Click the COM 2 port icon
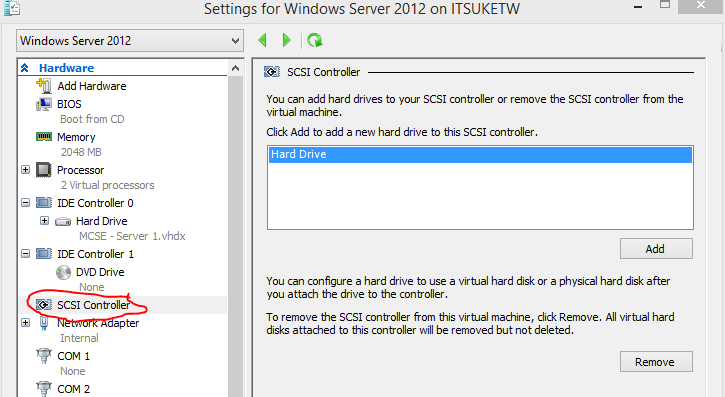This screenshot has width=725, height=397. point(43,388)
